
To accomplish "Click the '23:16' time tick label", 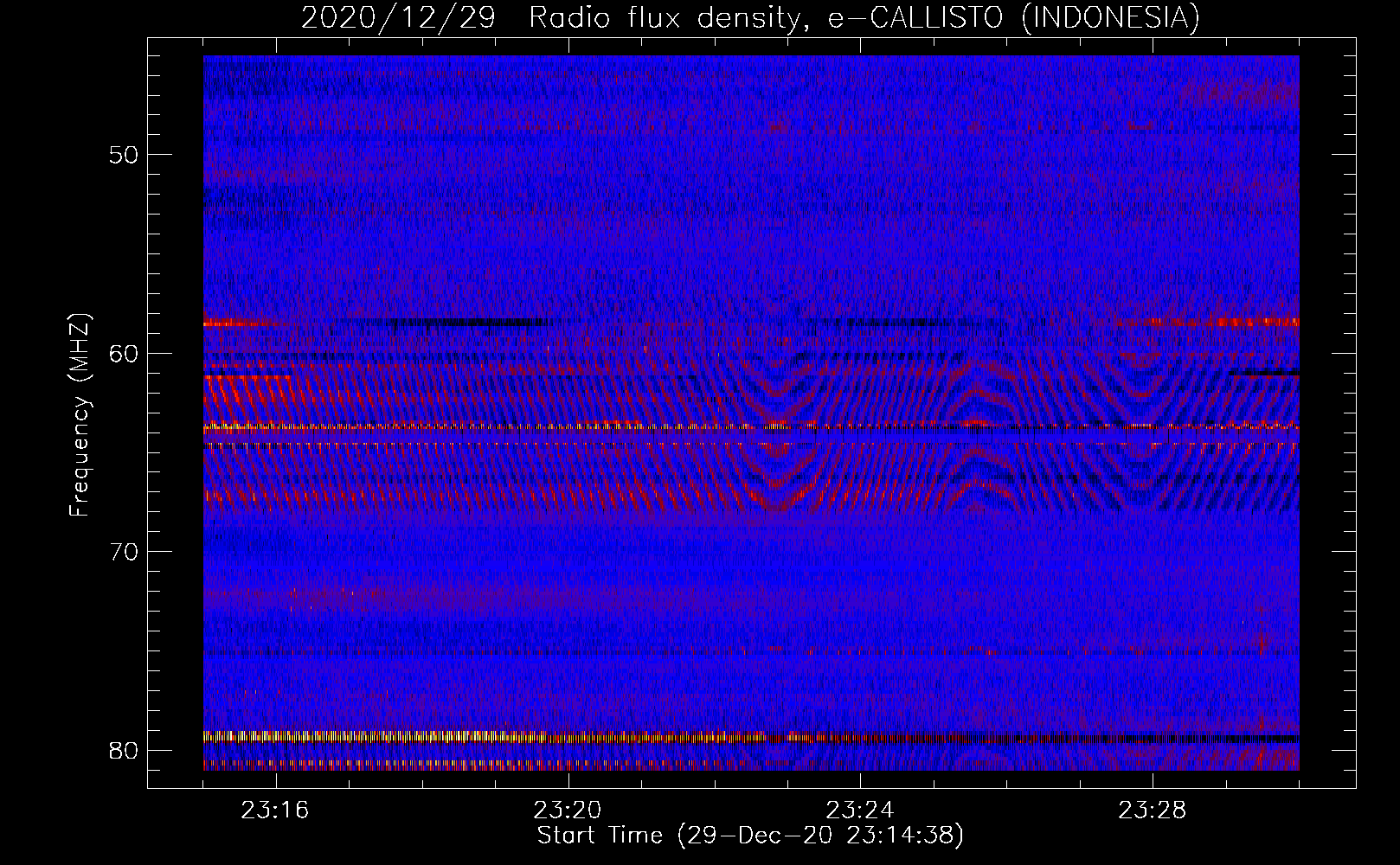I will click(275, 811).
